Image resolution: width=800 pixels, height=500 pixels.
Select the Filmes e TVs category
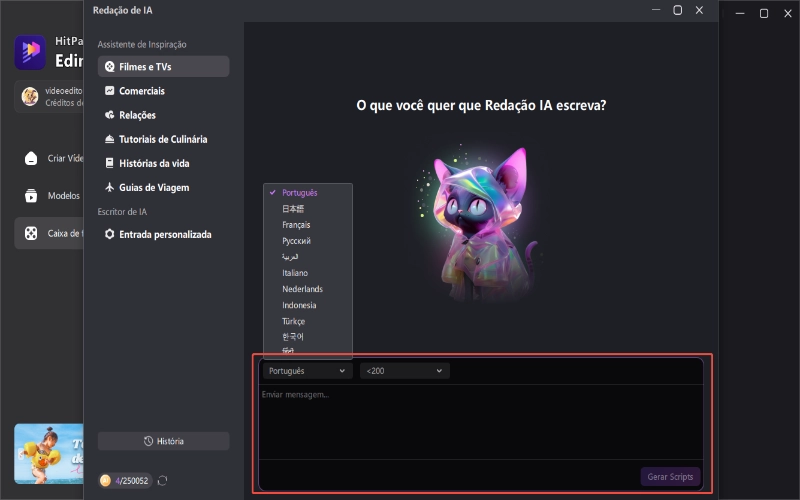(x=163, y=67)
